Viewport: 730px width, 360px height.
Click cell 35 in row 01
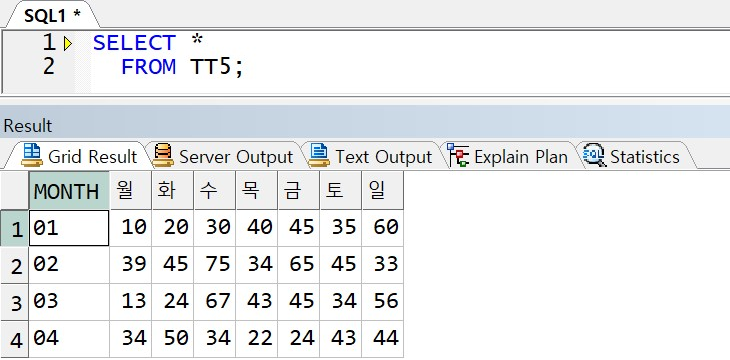tap(340, 228)
